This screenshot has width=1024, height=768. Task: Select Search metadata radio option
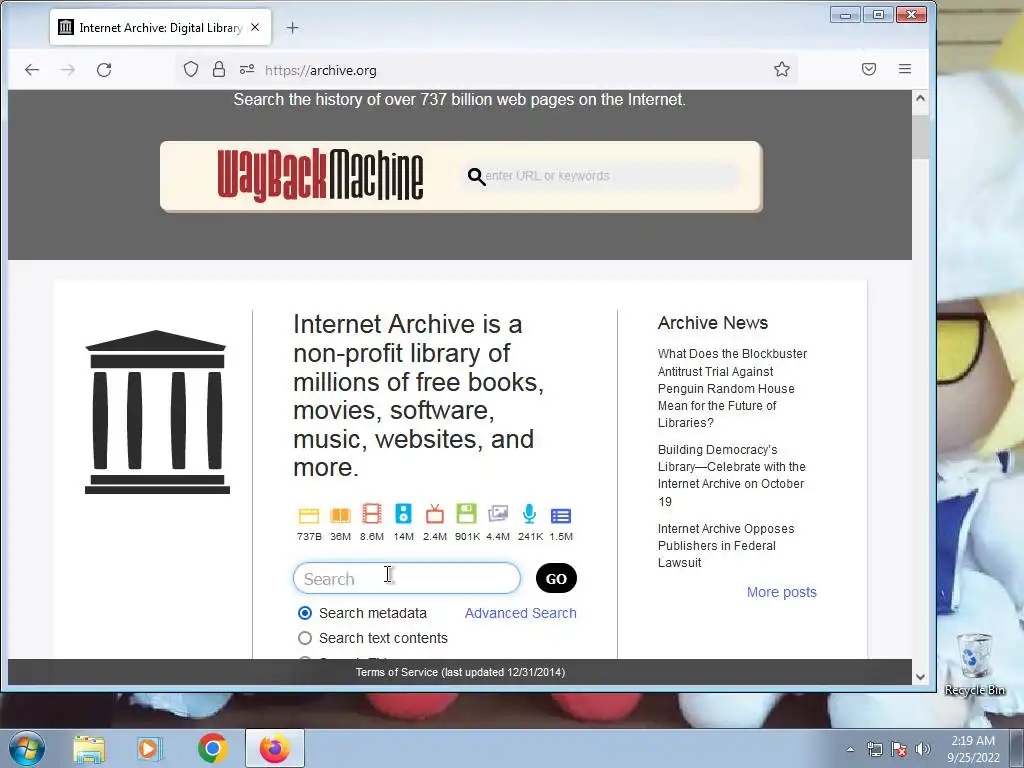click(305, 613)
